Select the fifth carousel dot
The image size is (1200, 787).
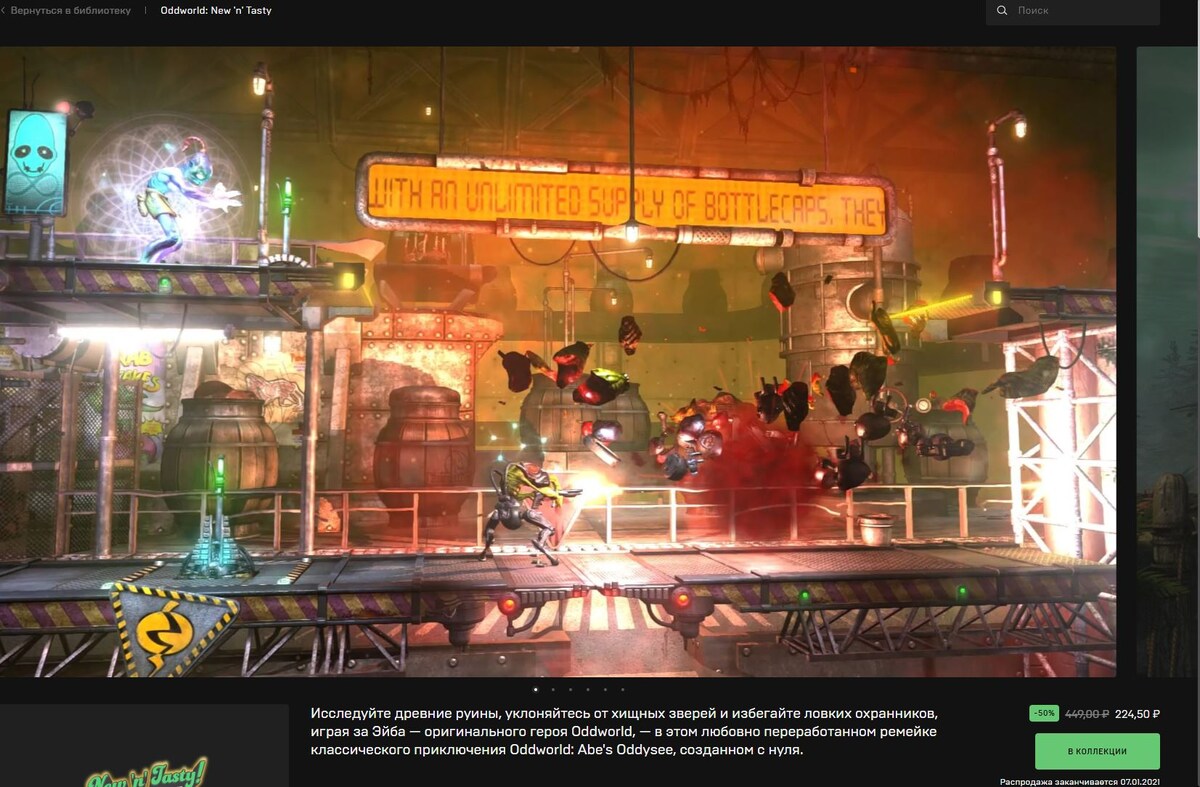tap(605, 689)
